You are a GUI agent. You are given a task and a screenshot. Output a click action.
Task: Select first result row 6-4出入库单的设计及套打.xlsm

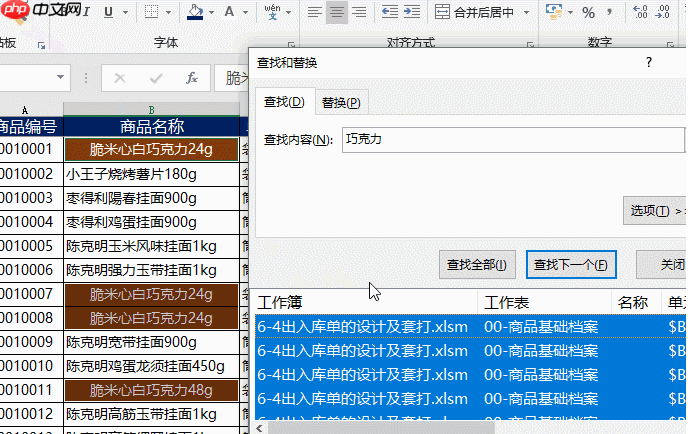[x=471, y=327]
